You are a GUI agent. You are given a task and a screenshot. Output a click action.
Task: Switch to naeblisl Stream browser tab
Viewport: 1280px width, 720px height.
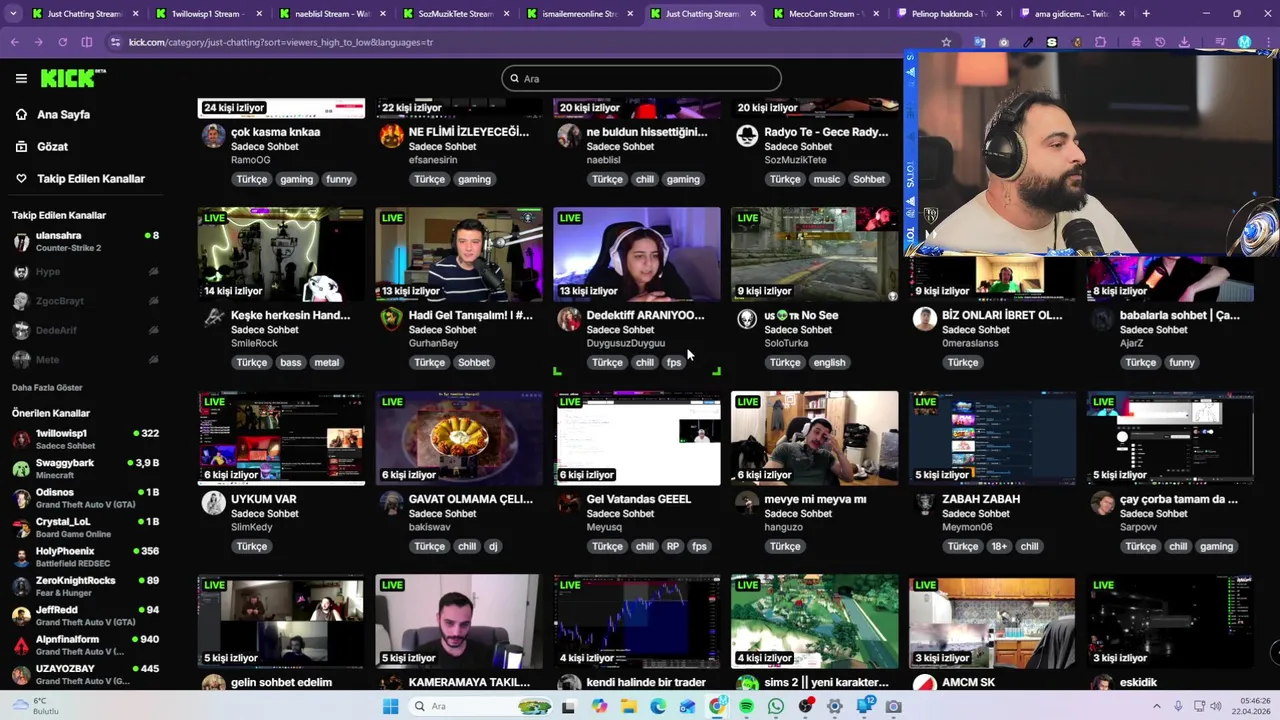coord(331,14)
